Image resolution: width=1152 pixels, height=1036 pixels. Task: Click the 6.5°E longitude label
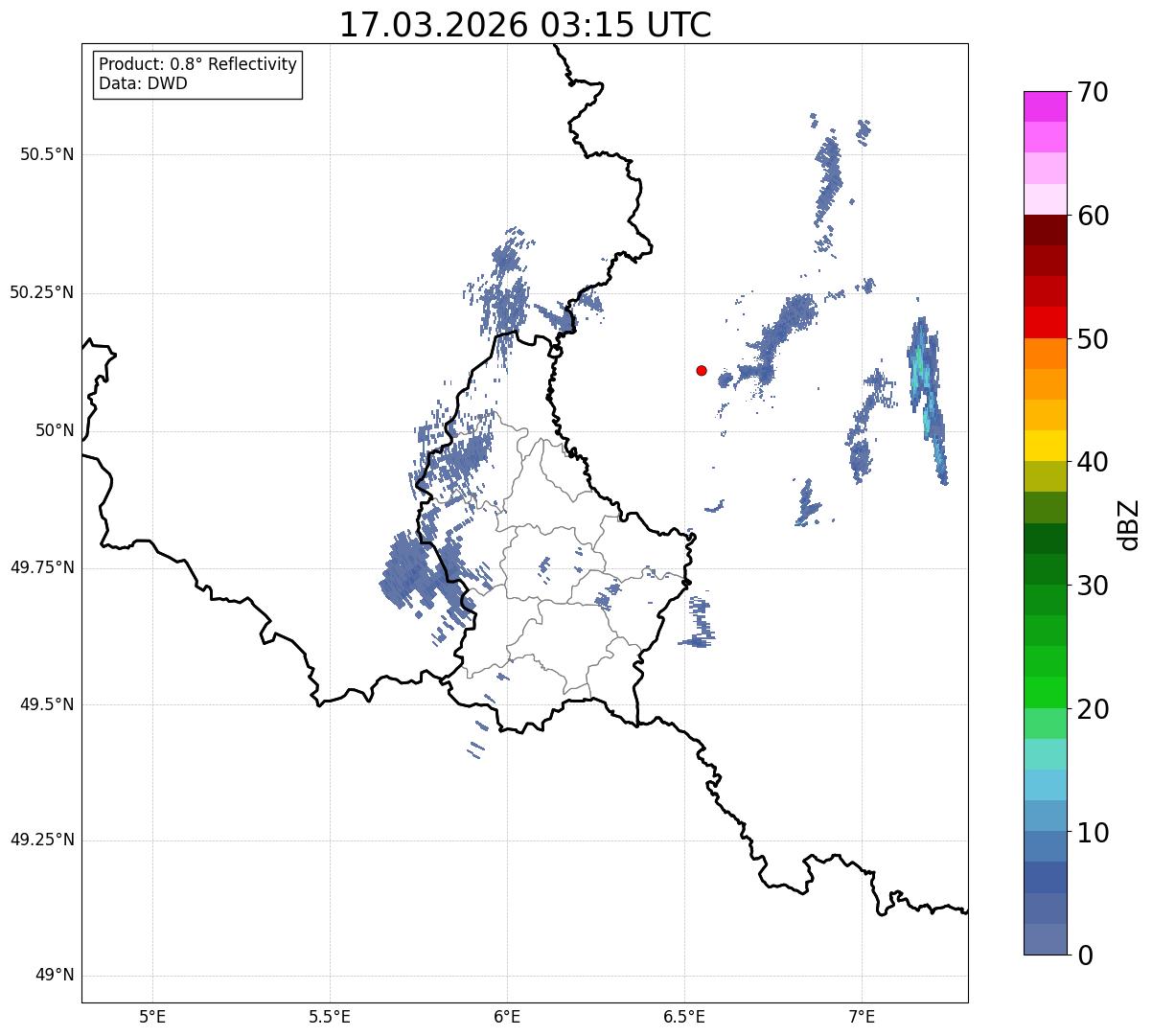(684, 1016)
